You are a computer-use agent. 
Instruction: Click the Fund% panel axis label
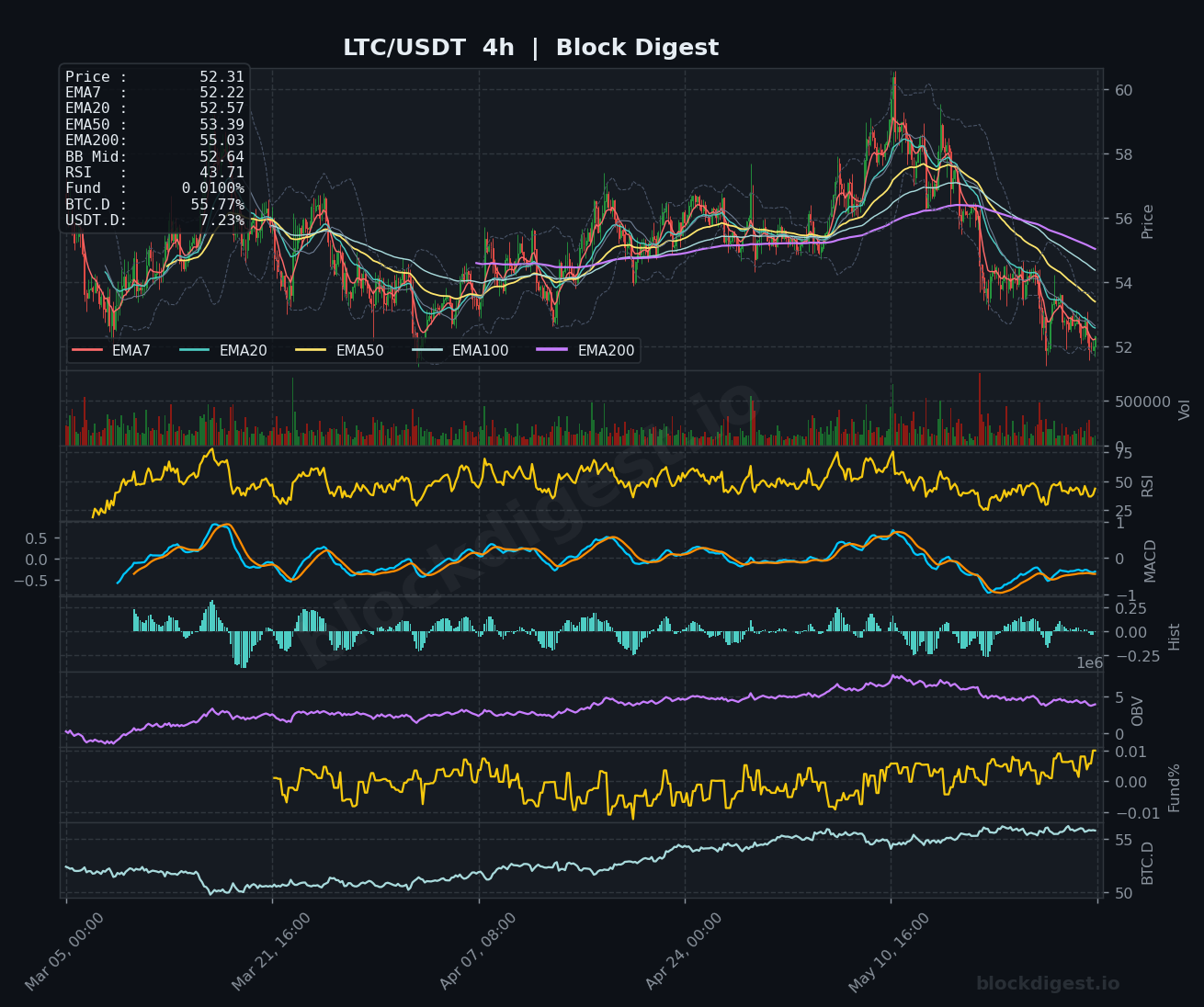1174,787
